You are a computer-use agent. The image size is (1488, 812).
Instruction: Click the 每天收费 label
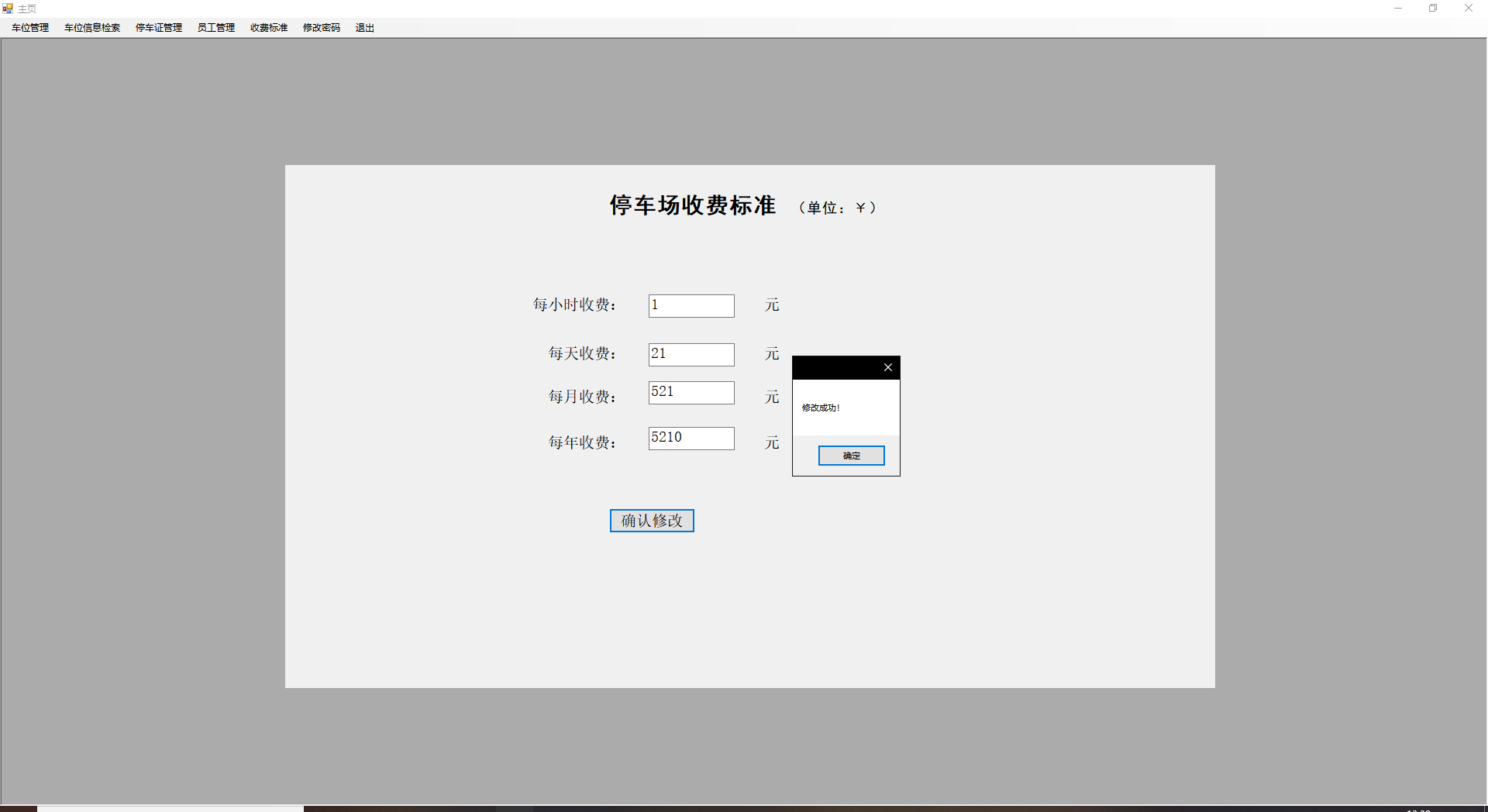582,354
